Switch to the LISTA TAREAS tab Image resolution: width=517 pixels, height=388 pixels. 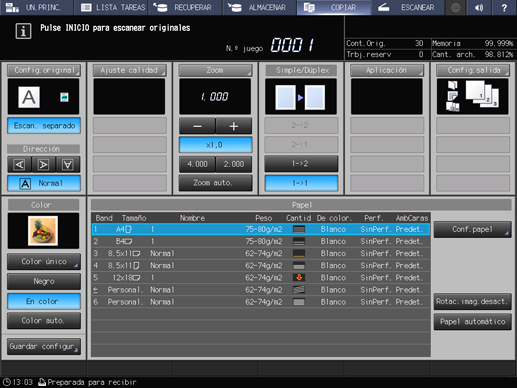pos(111,7)
